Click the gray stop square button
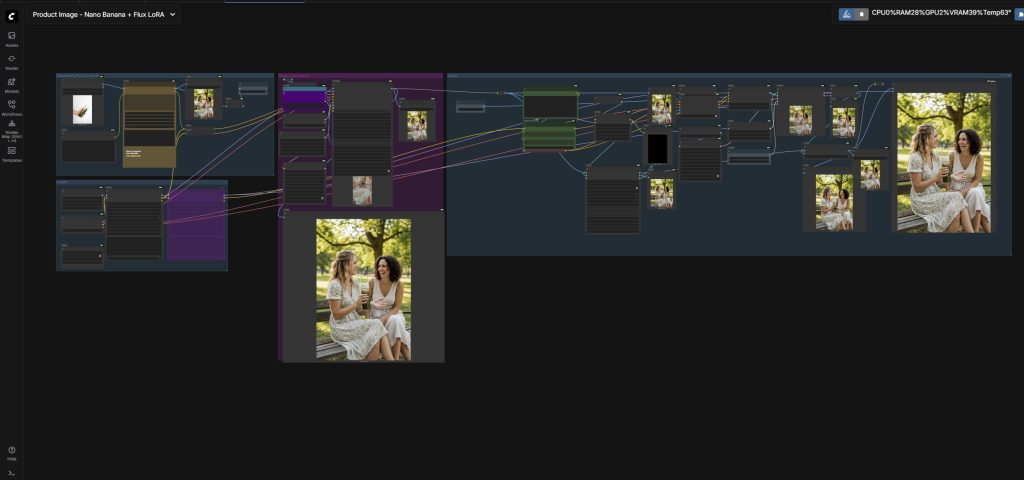 [x=861, y=14]
